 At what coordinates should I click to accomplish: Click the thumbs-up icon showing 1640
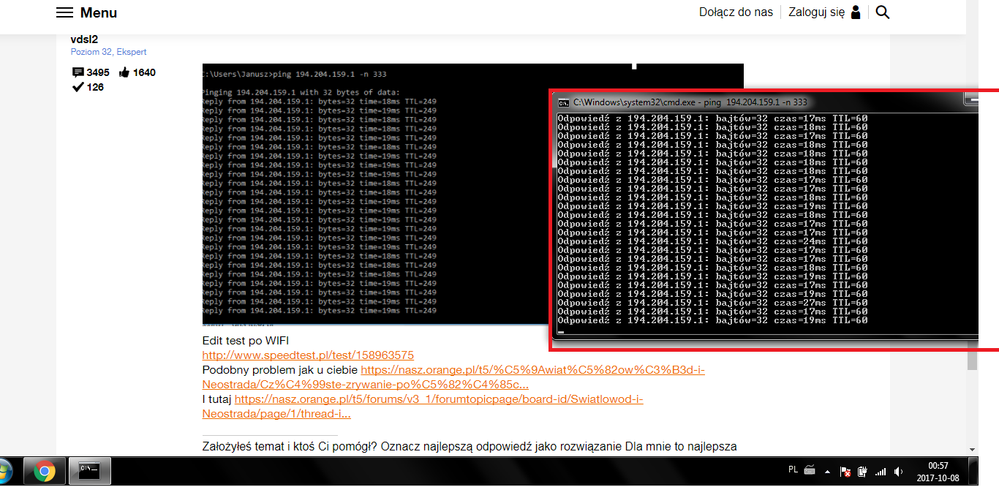coord(124,72)
